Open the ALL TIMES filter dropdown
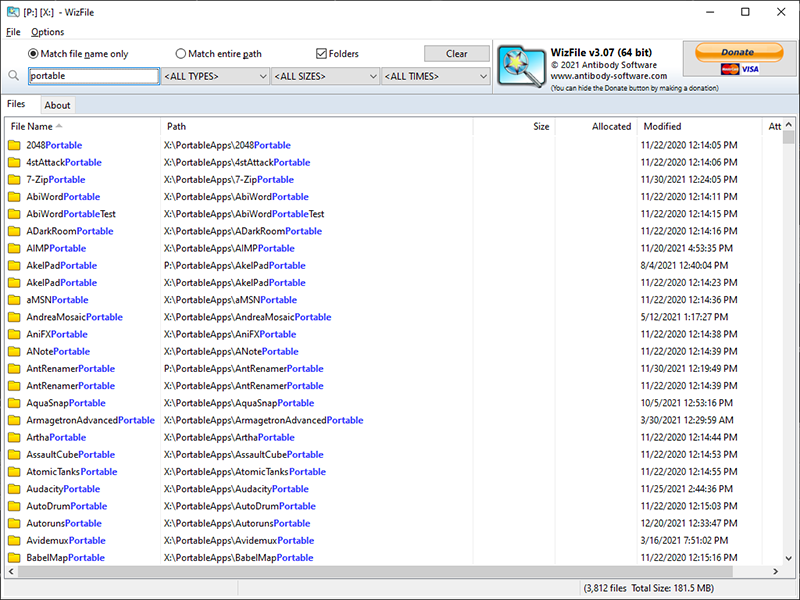The width and height of the screenshot is (800, 600). 435,76
